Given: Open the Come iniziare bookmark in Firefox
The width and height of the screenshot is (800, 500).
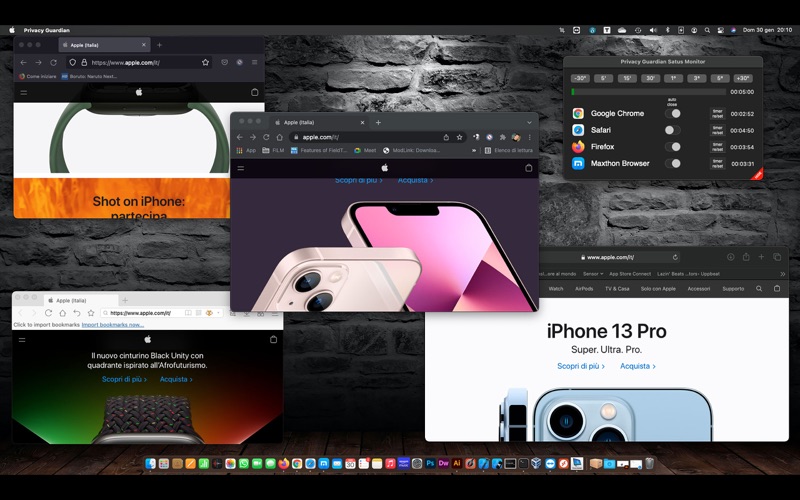Looking at the screenshot, I should (x=37, y=76).
